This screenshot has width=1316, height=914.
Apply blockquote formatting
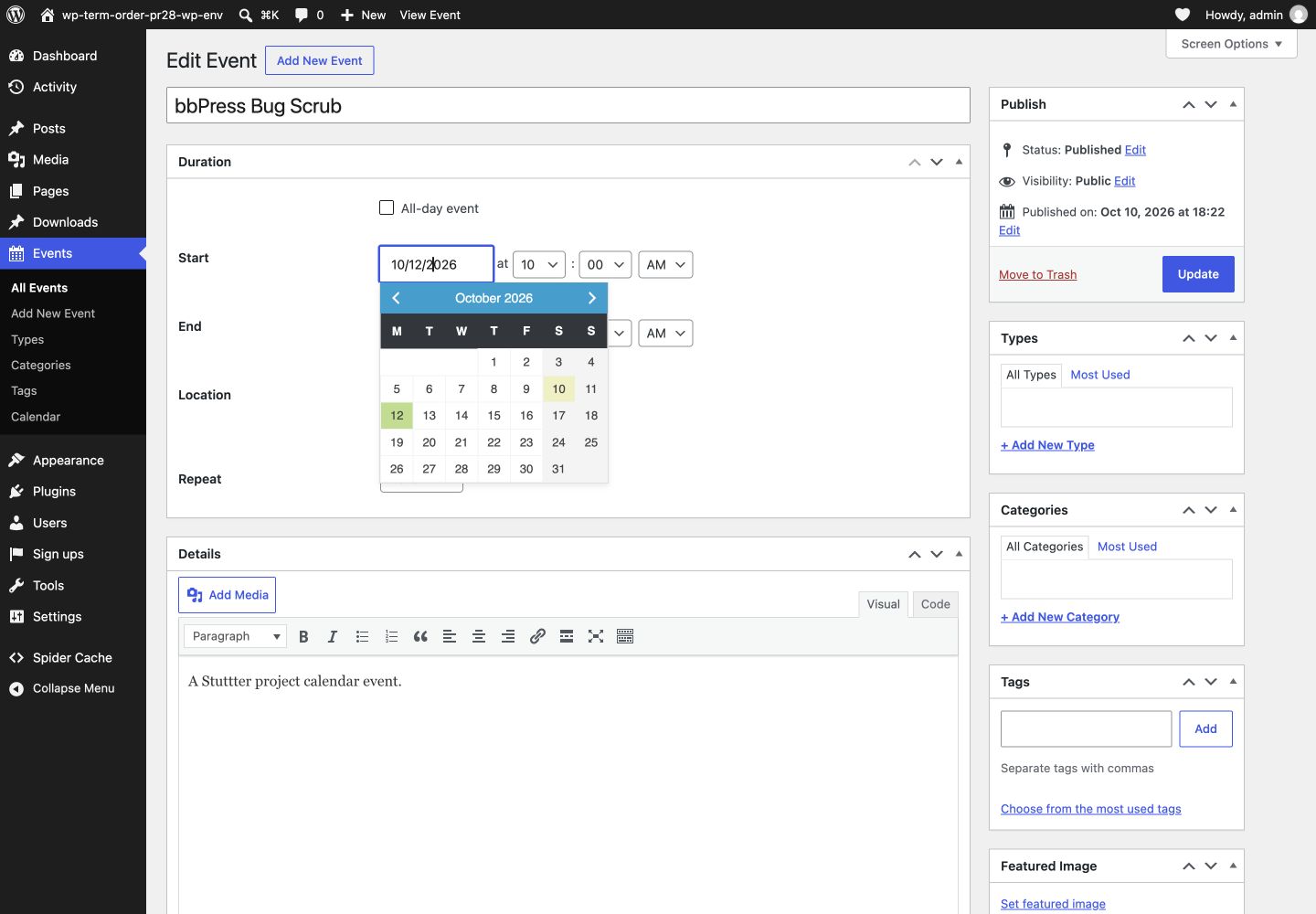click(420, 636)
